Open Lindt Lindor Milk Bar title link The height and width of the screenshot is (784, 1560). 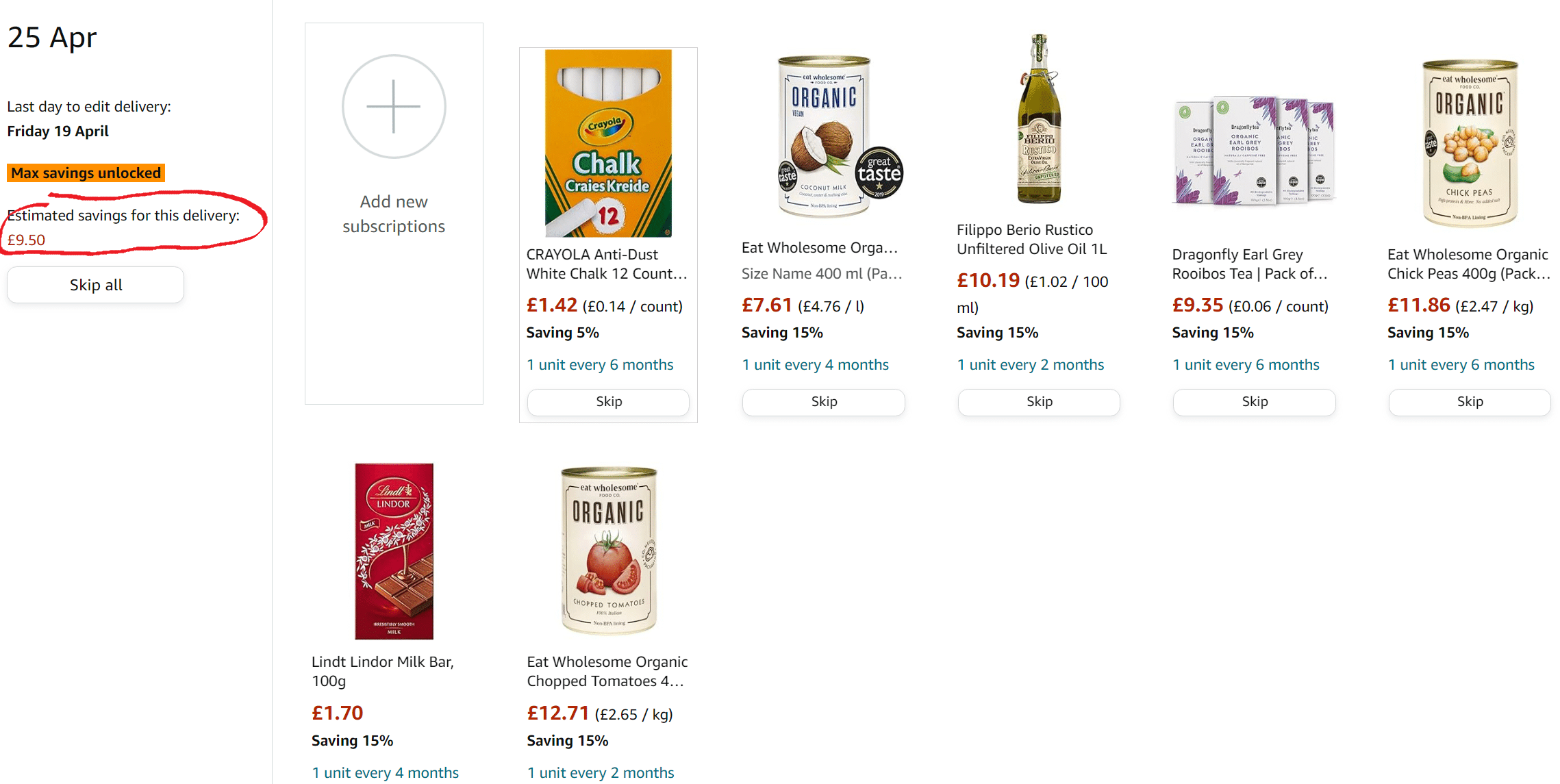[382, 671]
